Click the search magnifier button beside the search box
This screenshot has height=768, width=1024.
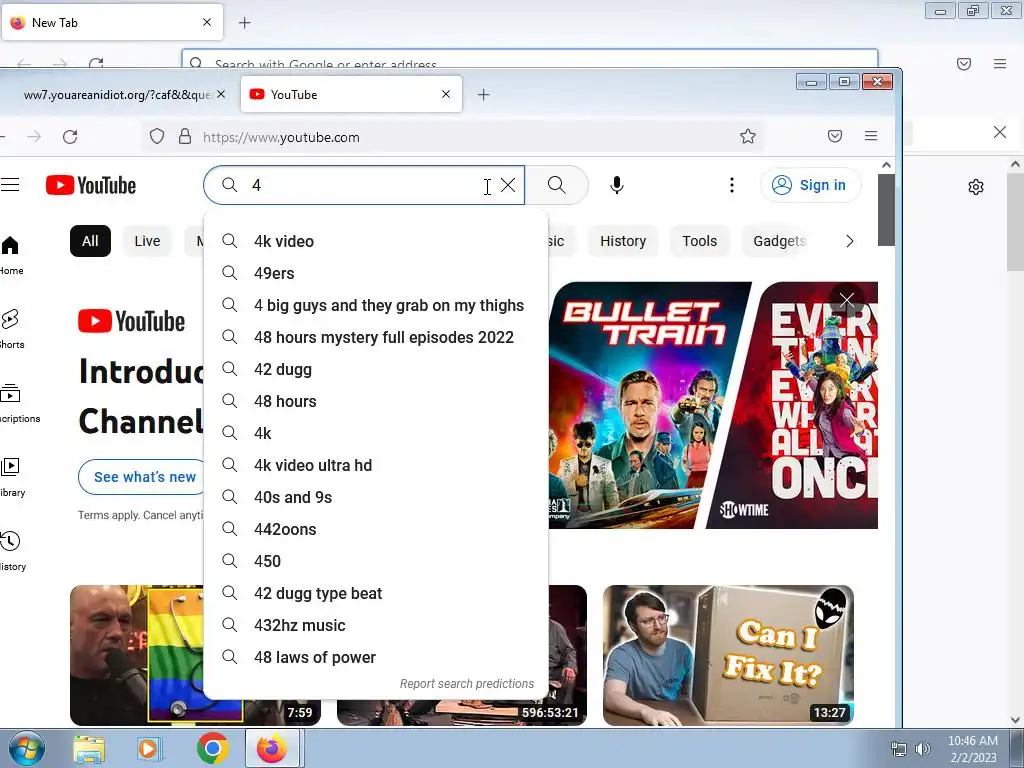click(x=556, y=185)
